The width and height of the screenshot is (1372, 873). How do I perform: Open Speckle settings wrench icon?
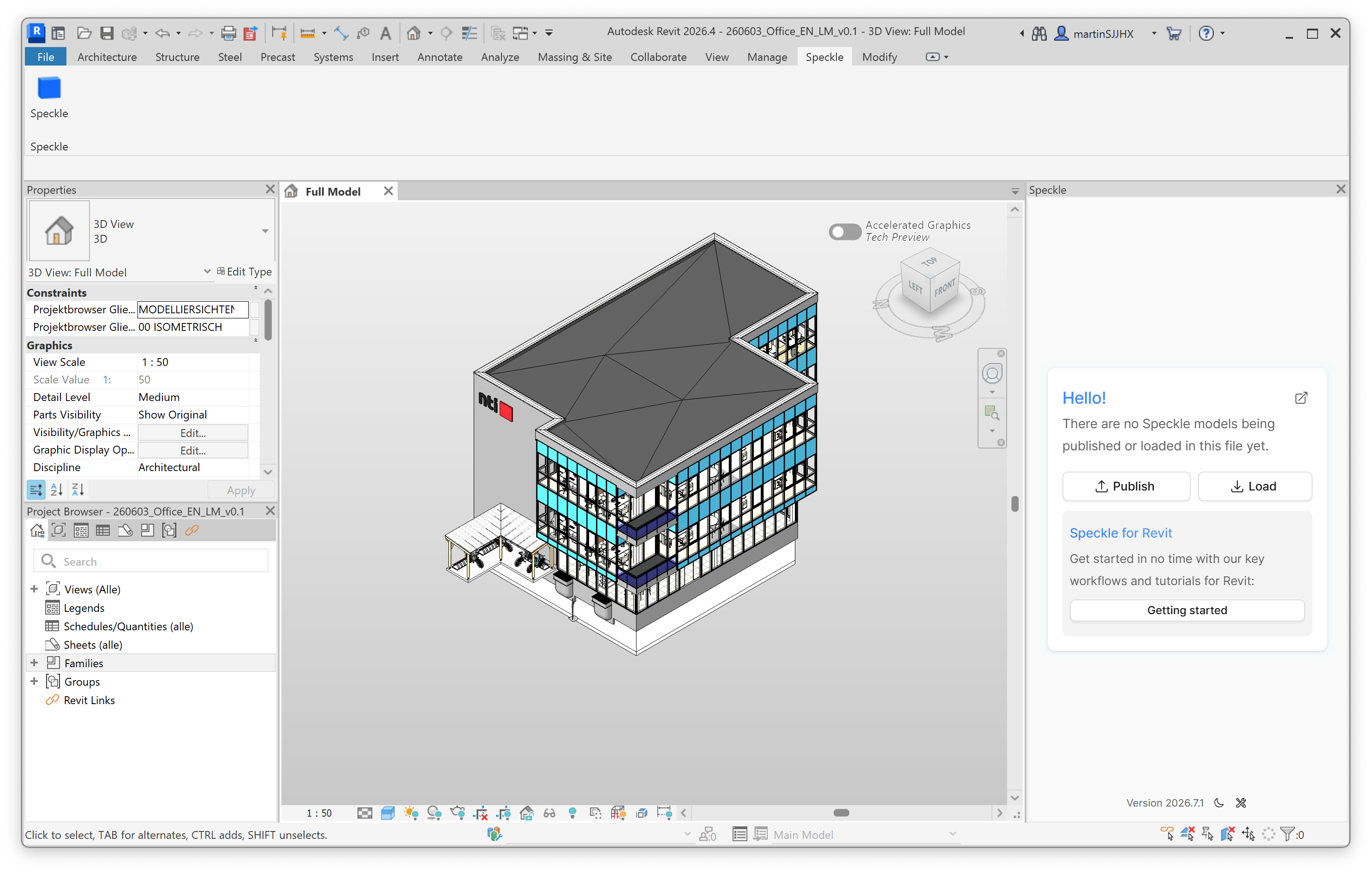pos(1241,802)
